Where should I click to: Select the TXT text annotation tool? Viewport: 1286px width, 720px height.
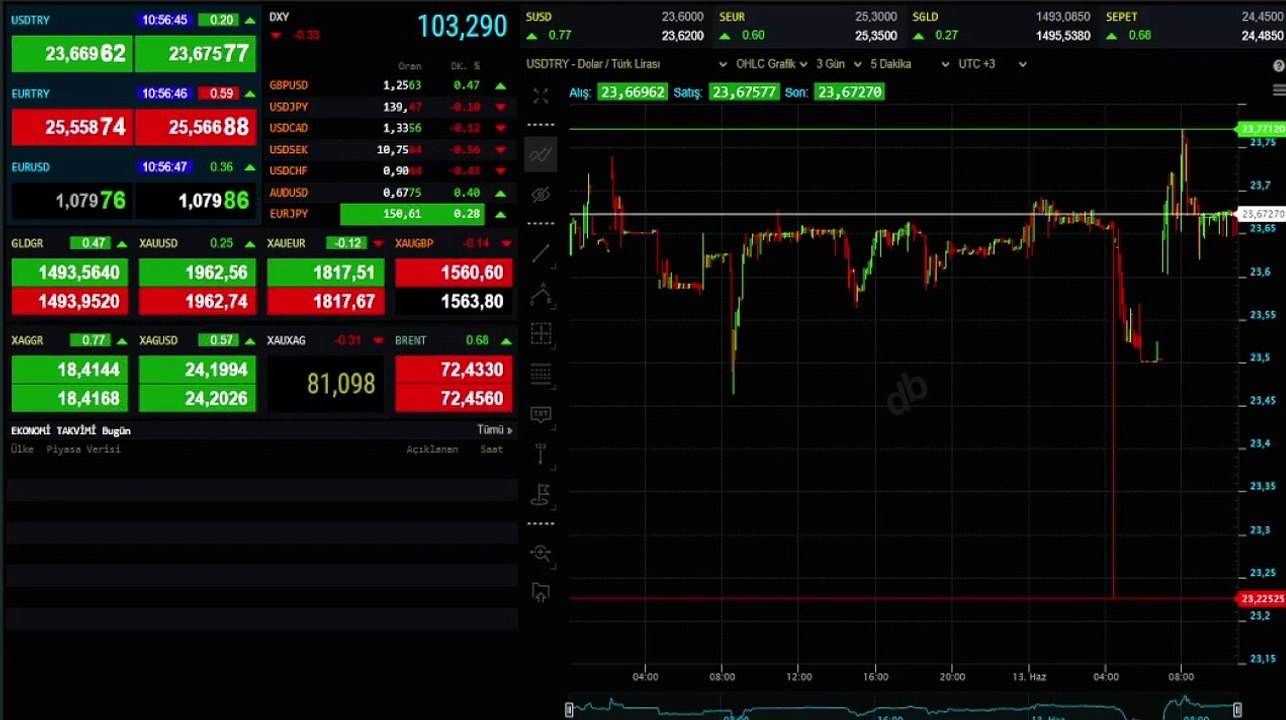coord(541,414)
